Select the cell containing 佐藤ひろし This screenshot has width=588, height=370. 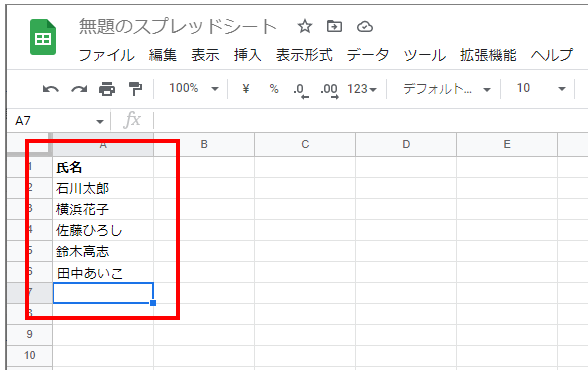[103, 230]
